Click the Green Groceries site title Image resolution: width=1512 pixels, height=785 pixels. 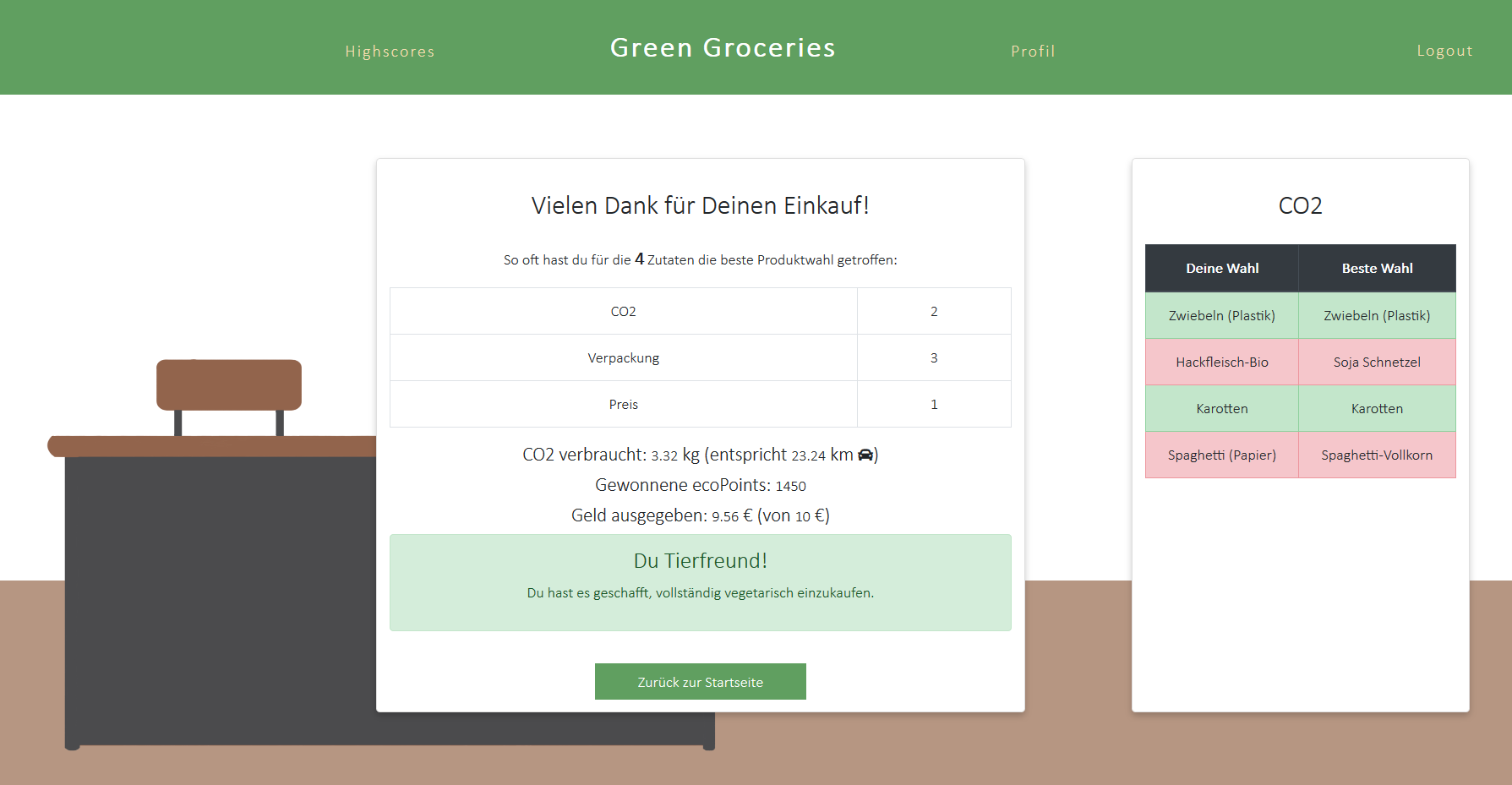723,47
